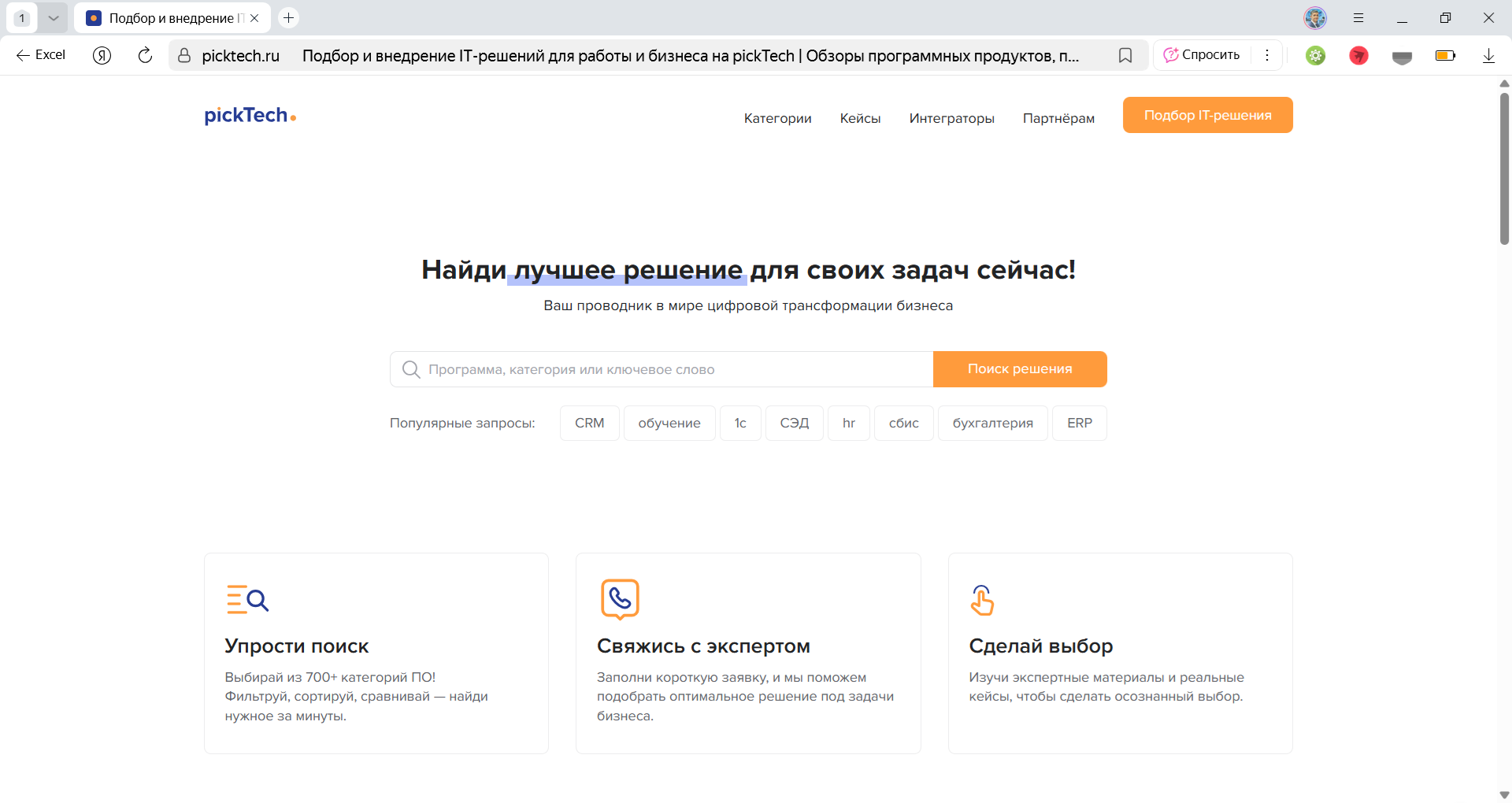This screenshot has height=803, width=1512.
Task: Switch to the 'Кейсы' menu item
Action: [x=860, y=118]
